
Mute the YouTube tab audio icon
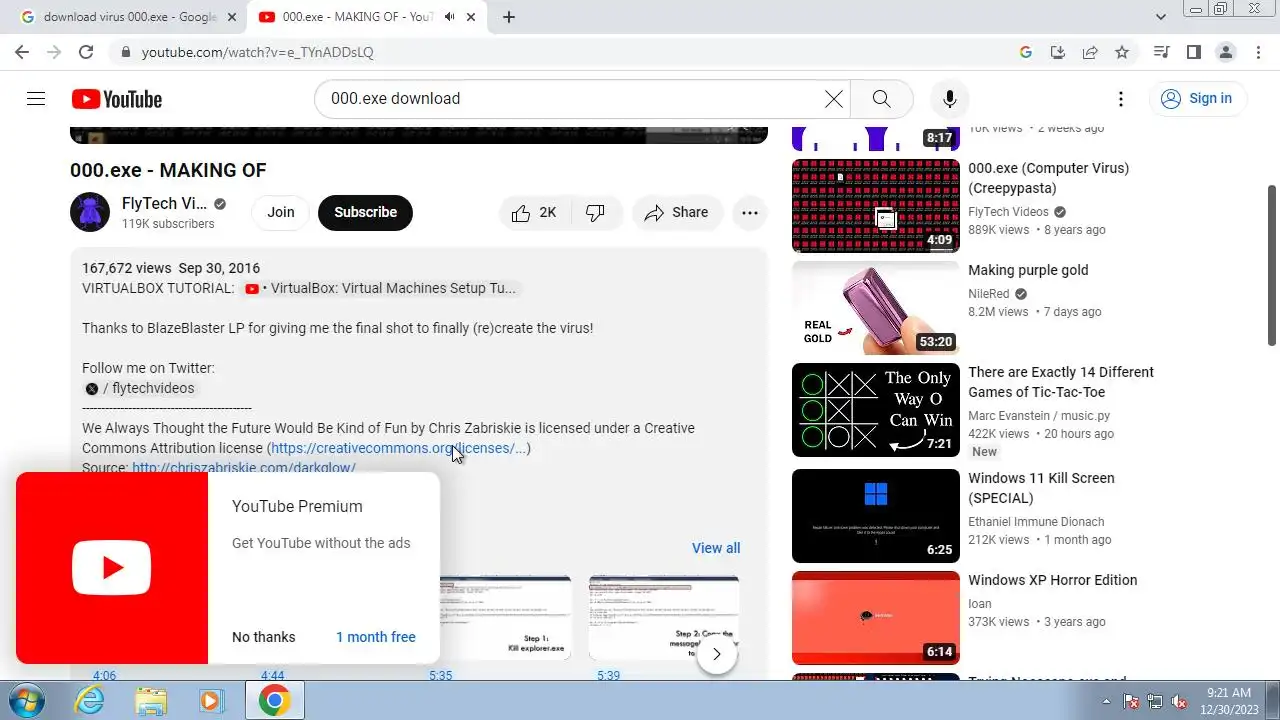click(x=450, y=17)
